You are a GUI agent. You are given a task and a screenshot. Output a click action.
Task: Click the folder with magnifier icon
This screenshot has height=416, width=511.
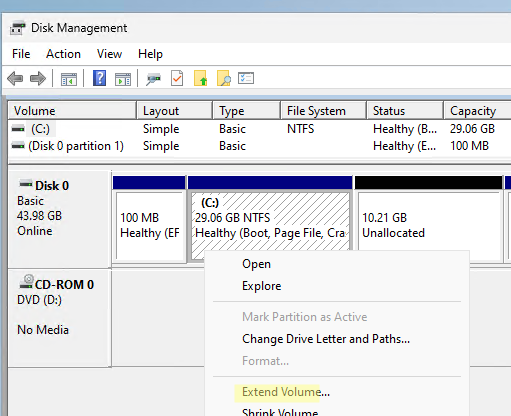223,78
